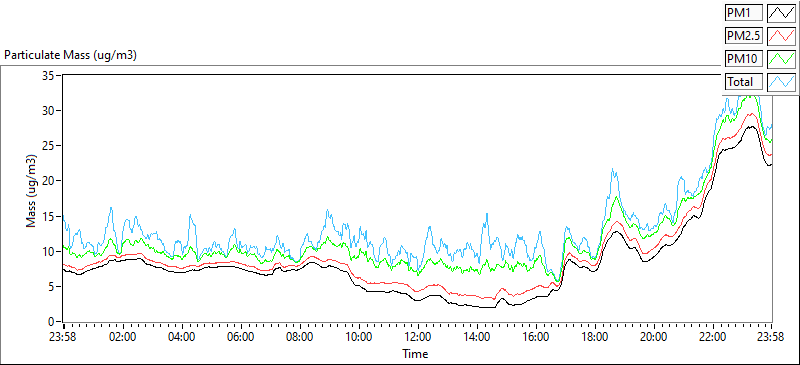Click the PM10 green line style icon
800x365 pixels.
click(782, 58)
